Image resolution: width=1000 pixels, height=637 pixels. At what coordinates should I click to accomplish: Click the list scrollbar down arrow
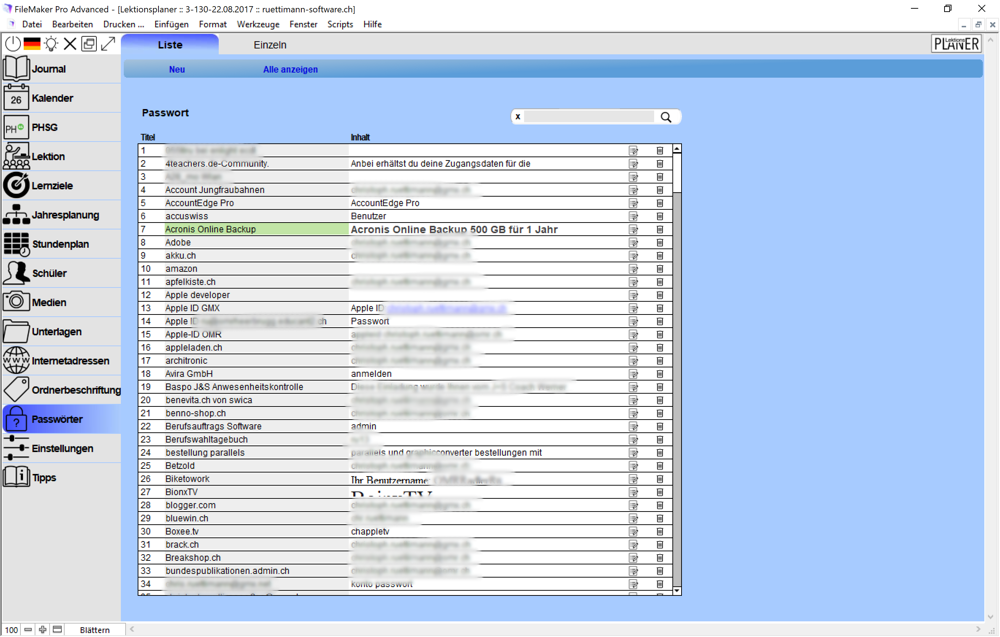[677, 590]
